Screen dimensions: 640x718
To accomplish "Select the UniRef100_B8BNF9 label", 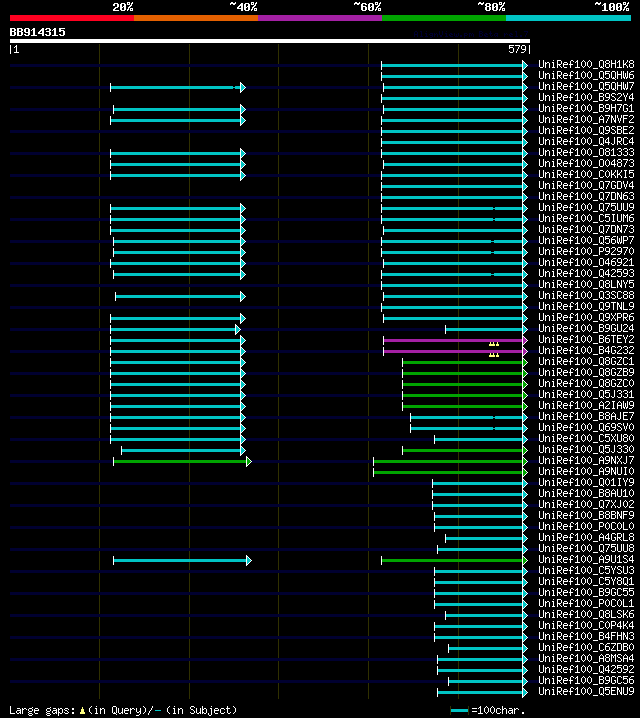I will (x=586, y=515).
